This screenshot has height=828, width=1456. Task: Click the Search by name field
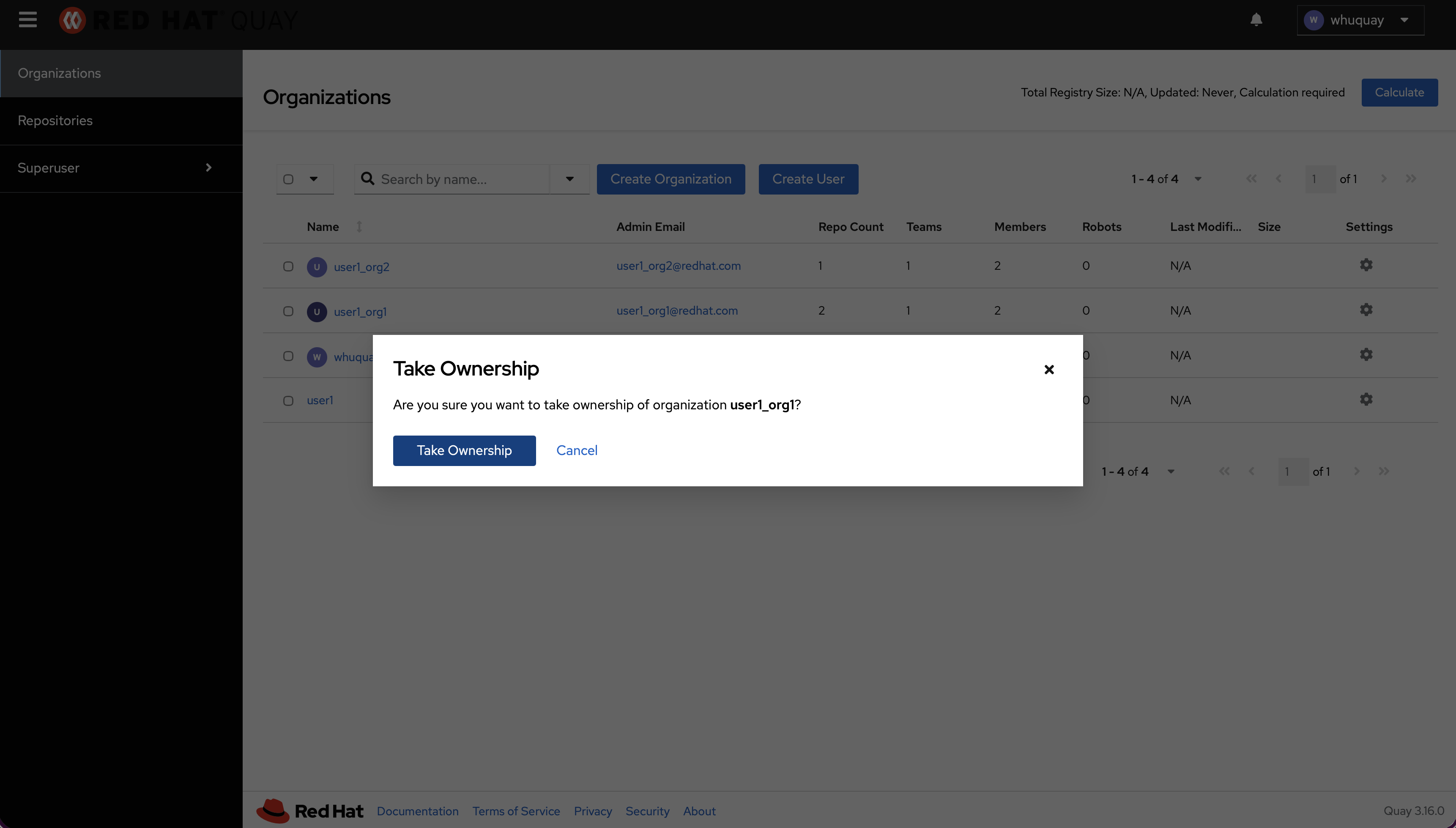pyautogui.click(x=460, y=179)
